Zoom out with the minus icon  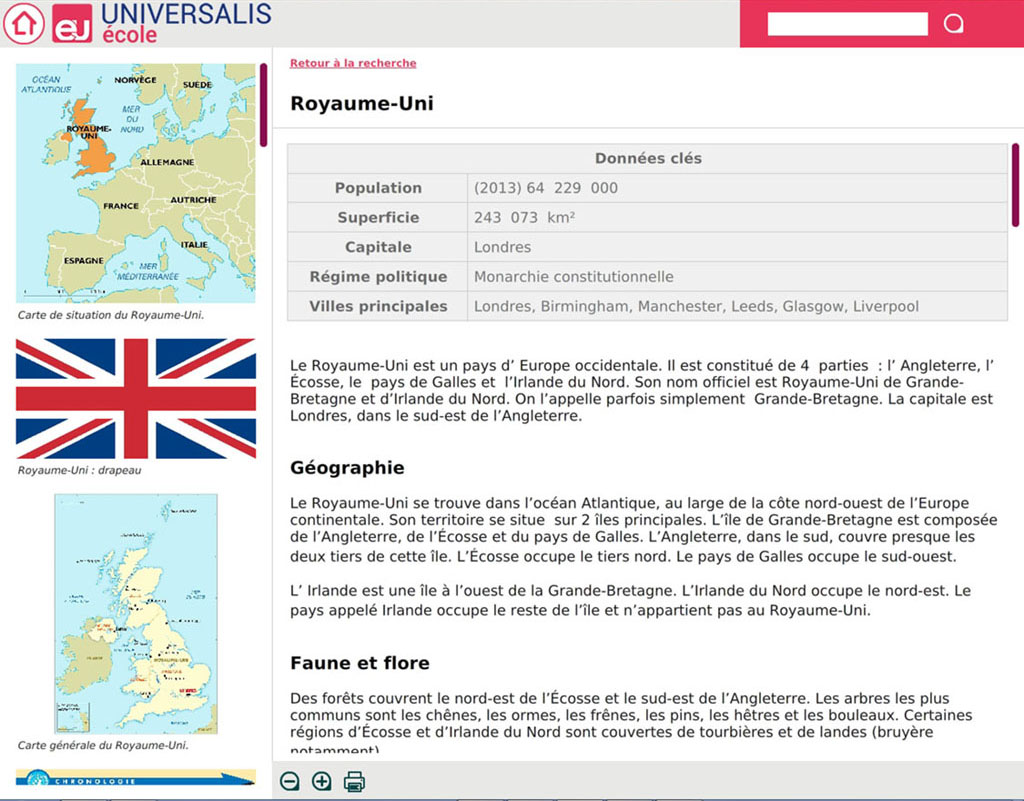pos(290,781)
